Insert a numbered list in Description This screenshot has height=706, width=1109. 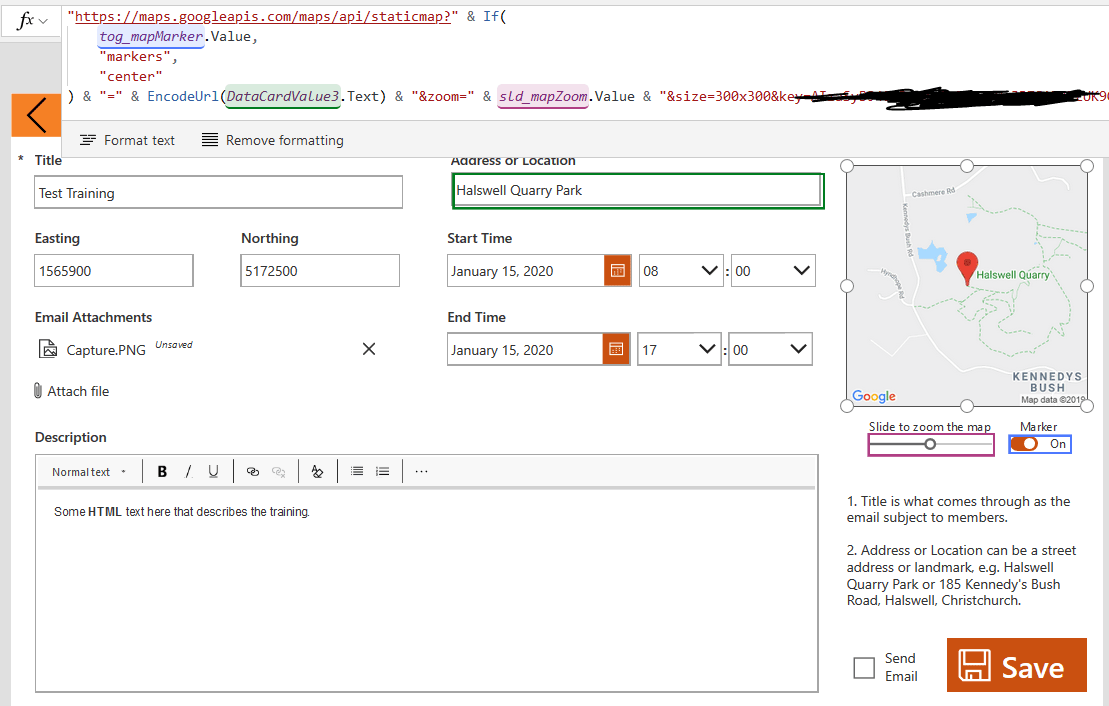point(382,472)
